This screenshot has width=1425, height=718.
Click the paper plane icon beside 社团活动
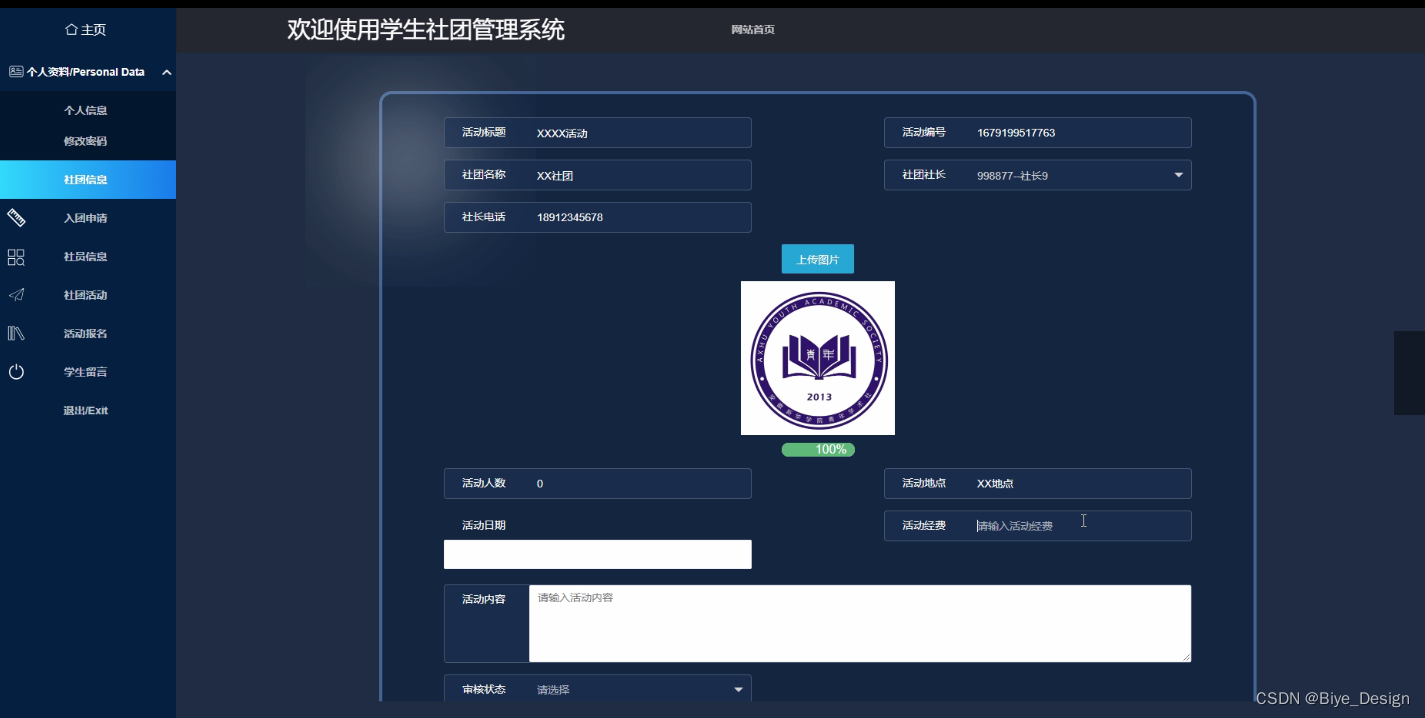[16, 295]
